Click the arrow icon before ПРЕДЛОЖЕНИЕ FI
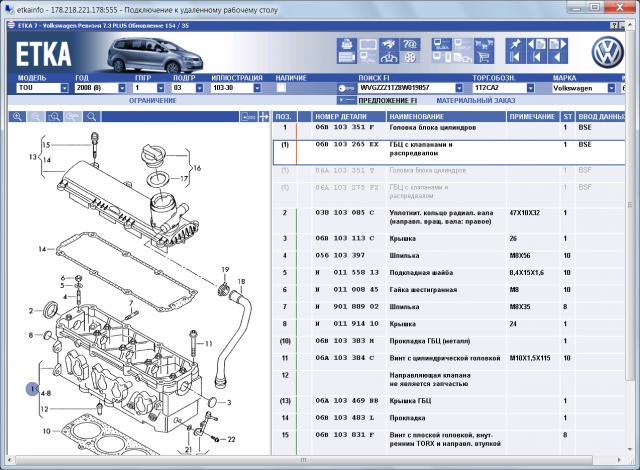This screenshot has height=470, width=640. 347,100
